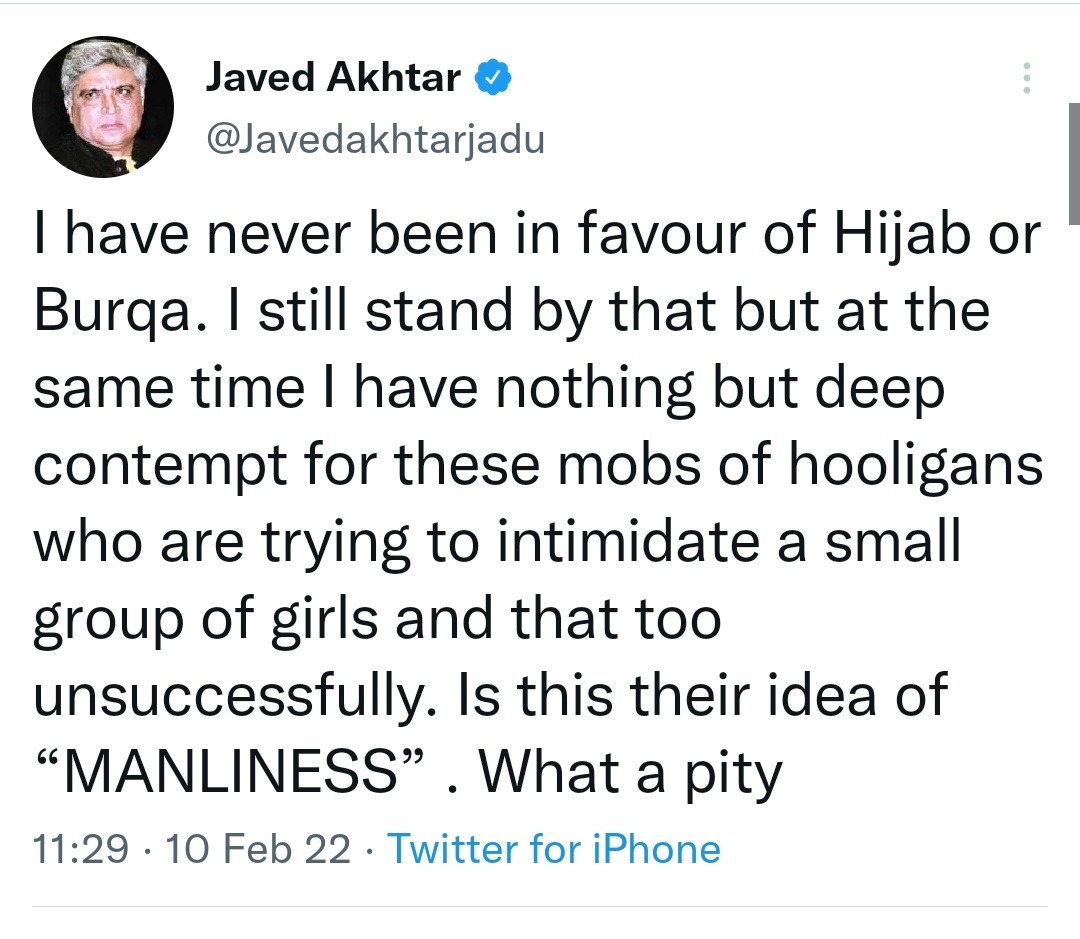Click the 10 Feb 22 date
The width and height of the screenshot is (1080, 939).
(x=259, y=849)
